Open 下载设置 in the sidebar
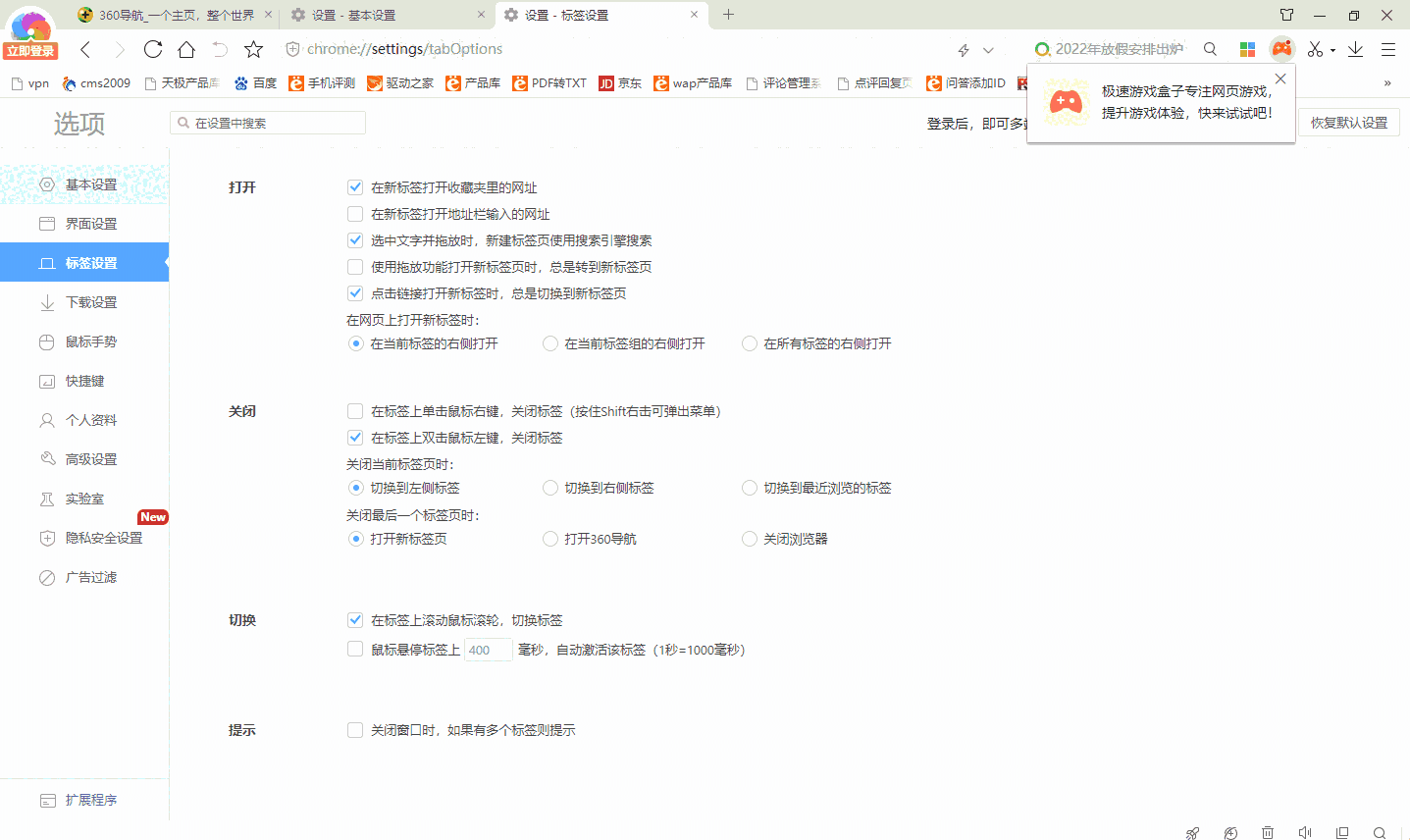The height and width of the screenshot is (840, 1410). [90, 302]
